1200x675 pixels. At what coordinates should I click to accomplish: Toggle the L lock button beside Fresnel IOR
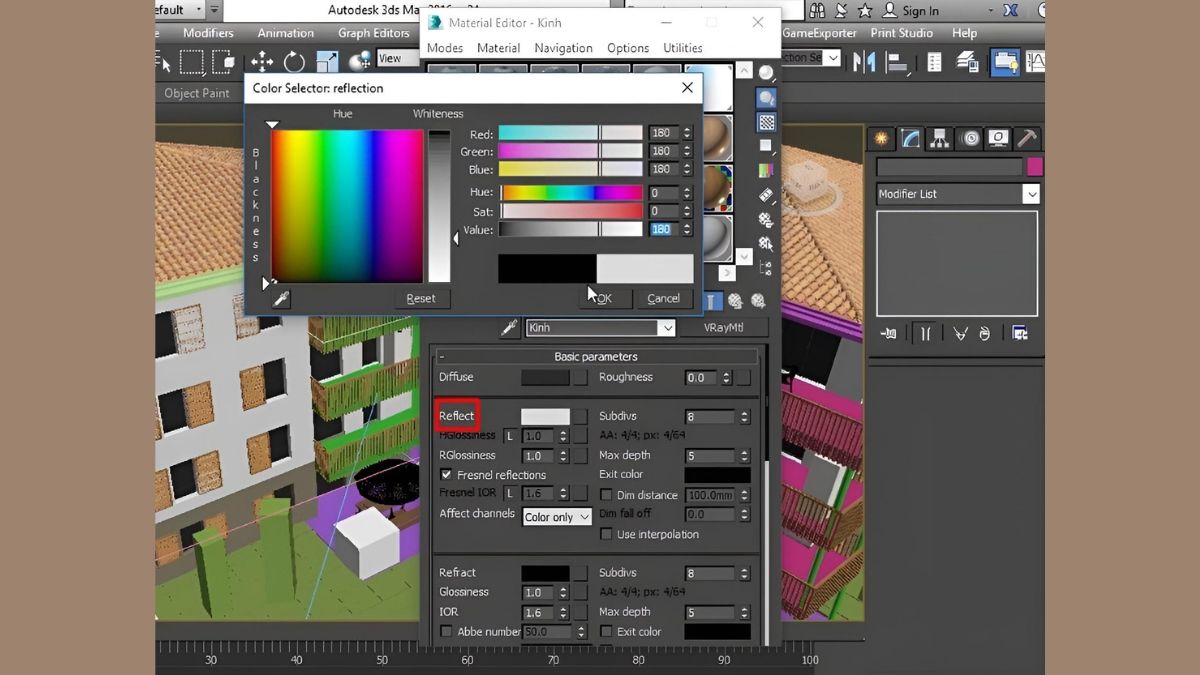[x=510, y=493]
